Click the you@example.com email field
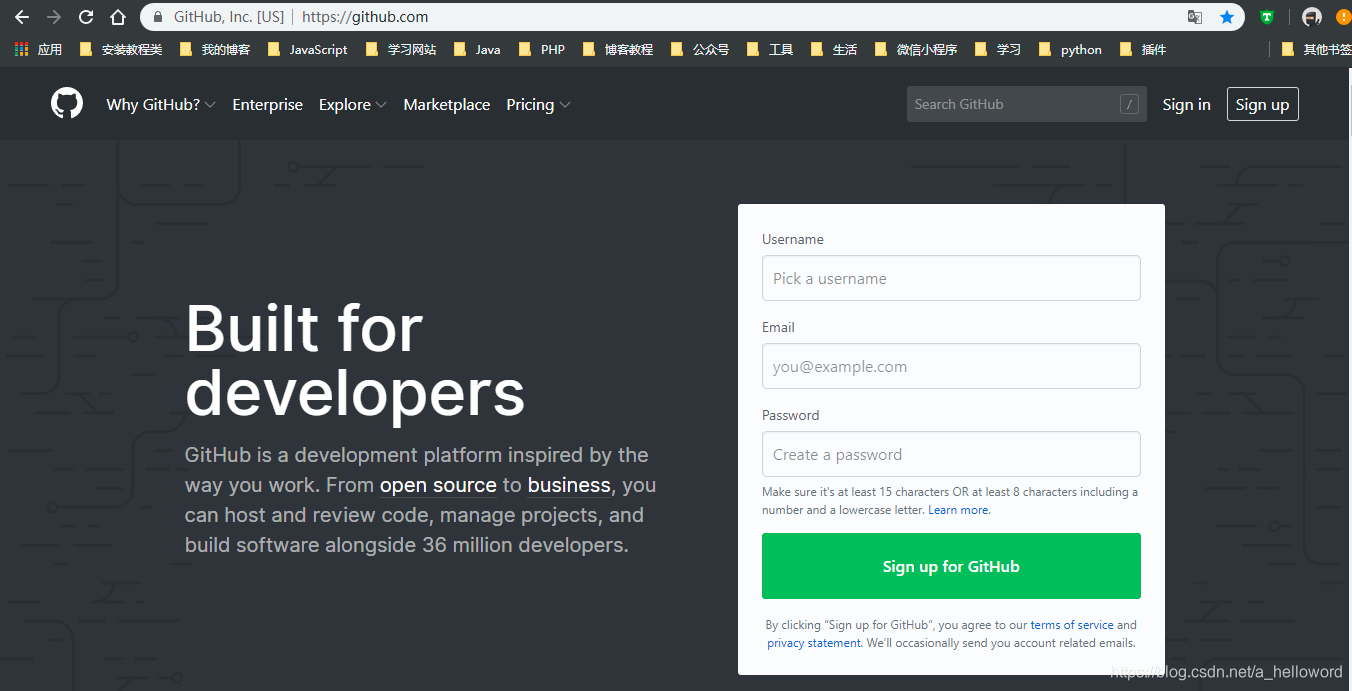Viewport: 1352px width, 691px height. 951,366
